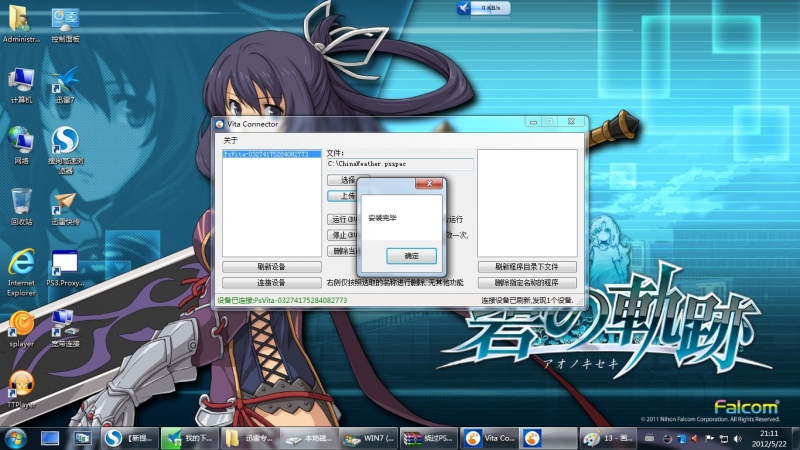Screen dimensions: 800x450
Task: Open the 迅雷7 desktop shortcut
Action: click(x=65, y=85)
